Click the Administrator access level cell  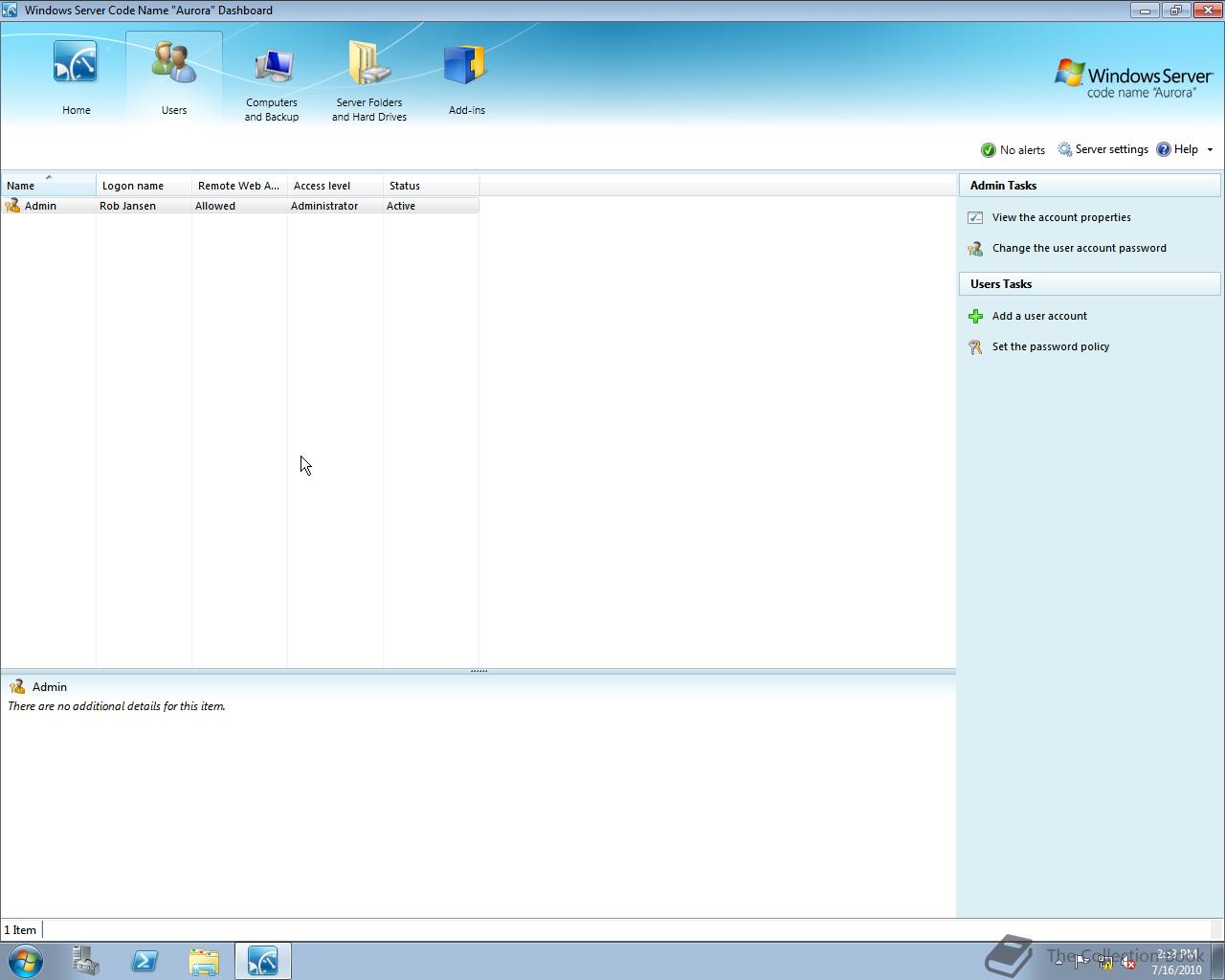click(x=324, y=206)
